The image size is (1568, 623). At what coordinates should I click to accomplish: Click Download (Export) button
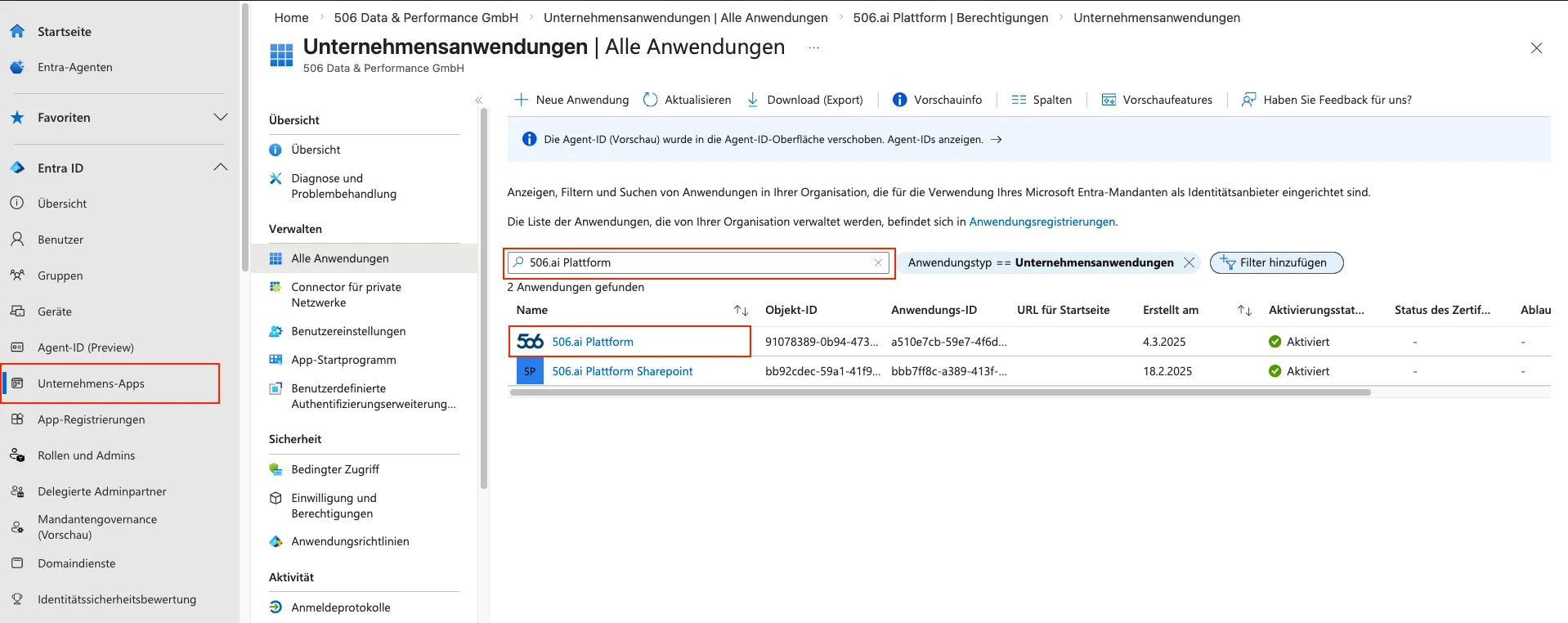coord(805,100)
